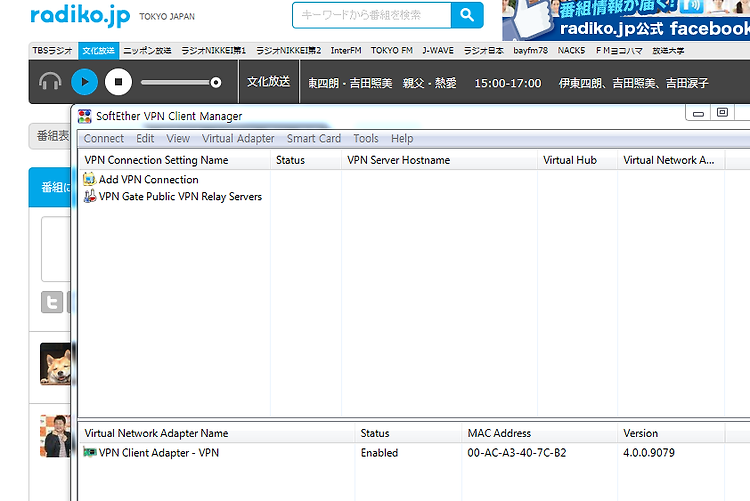Click the search magnifier button on radiko
Image resolution: width=750 pixels, height=501 pixels.
click(467, 15)
